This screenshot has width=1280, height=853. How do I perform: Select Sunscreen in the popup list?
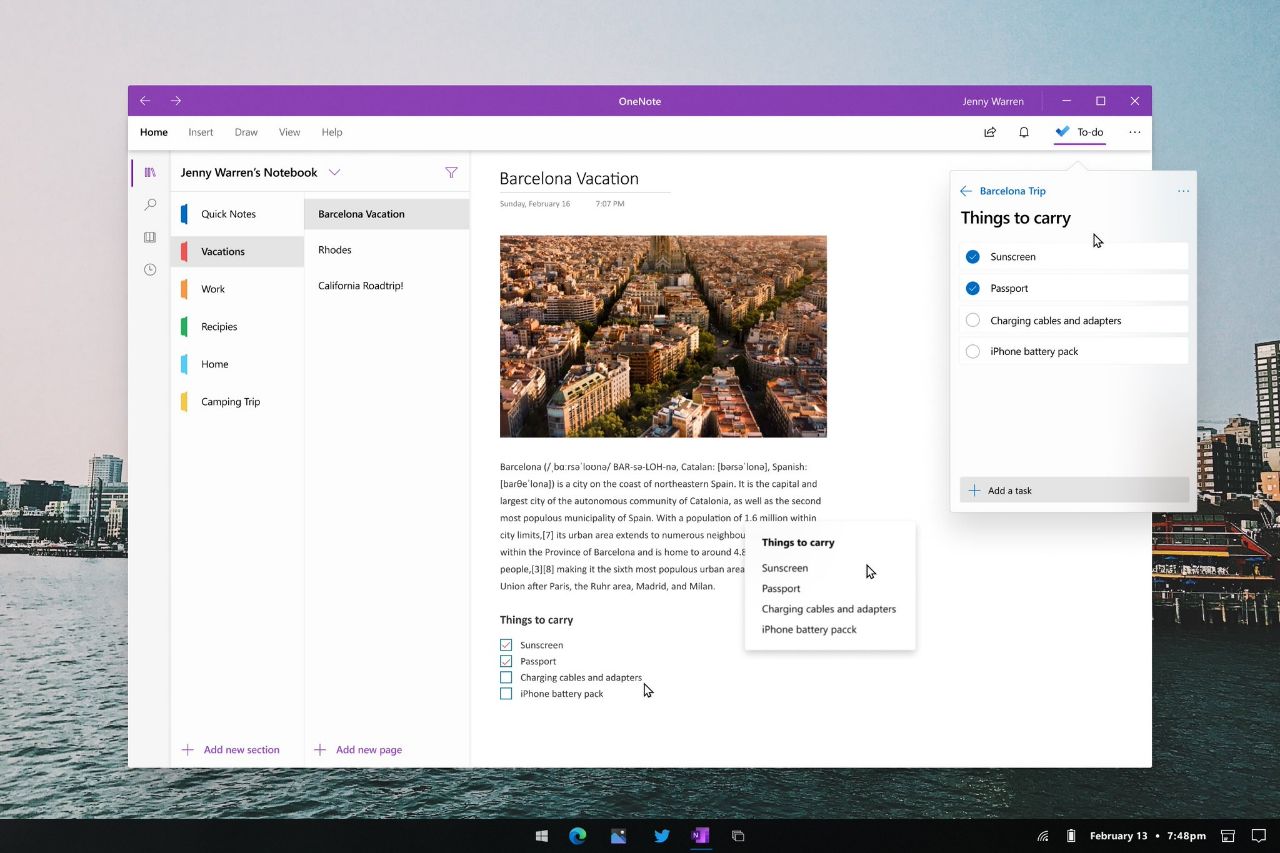785,568
